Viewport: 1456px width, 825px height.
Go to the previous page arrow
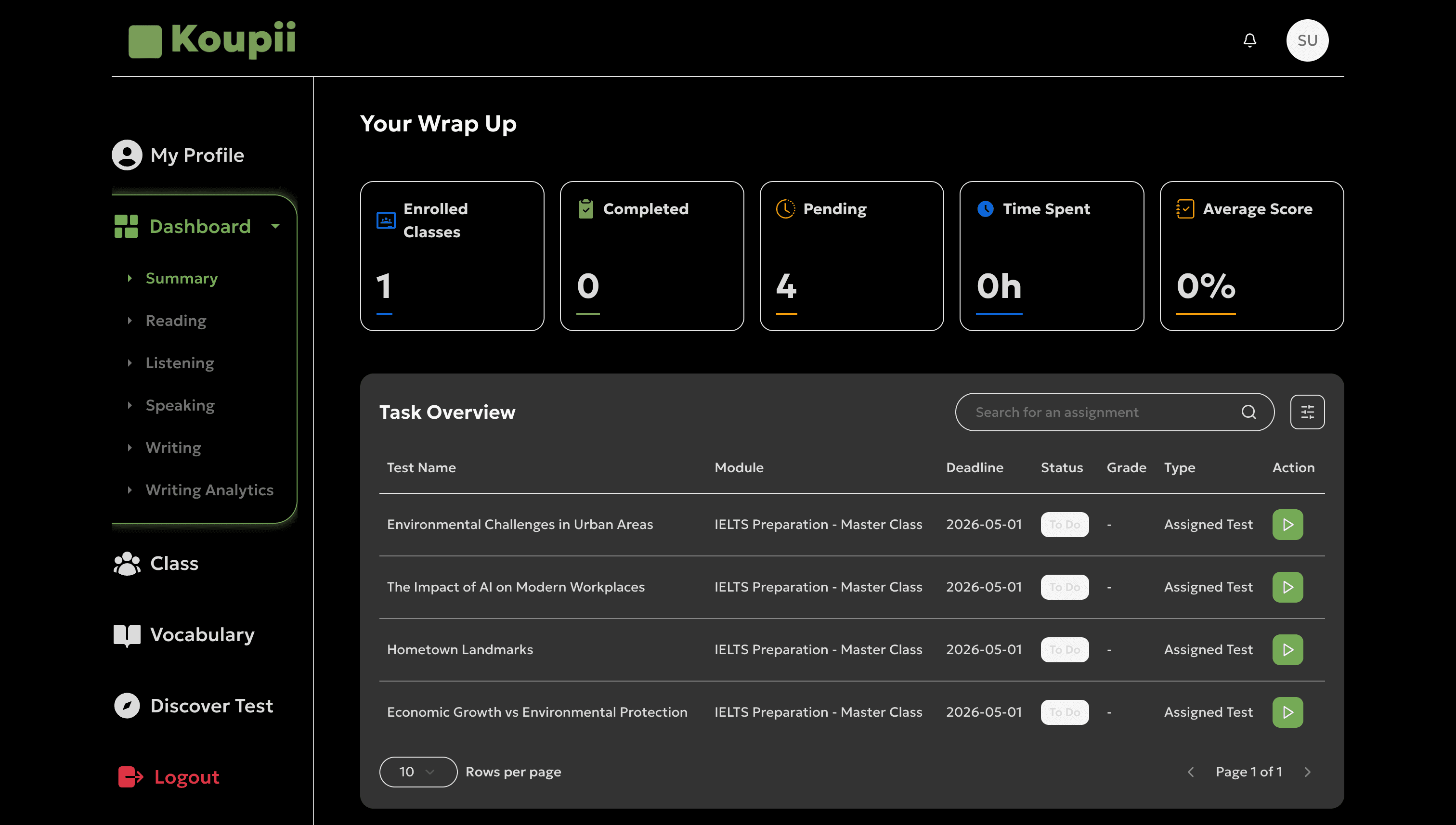[1190, 772]
